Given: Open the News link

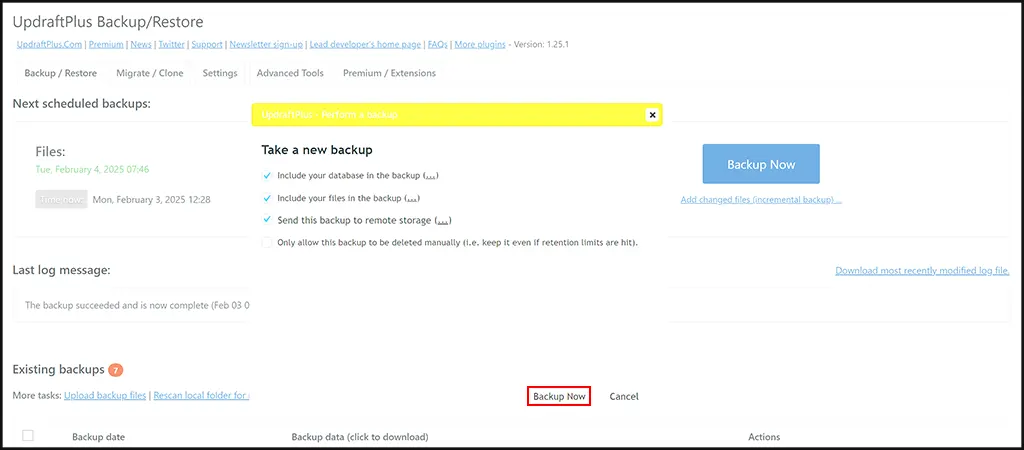Looking at the screenshot, I should pos(140,44).
